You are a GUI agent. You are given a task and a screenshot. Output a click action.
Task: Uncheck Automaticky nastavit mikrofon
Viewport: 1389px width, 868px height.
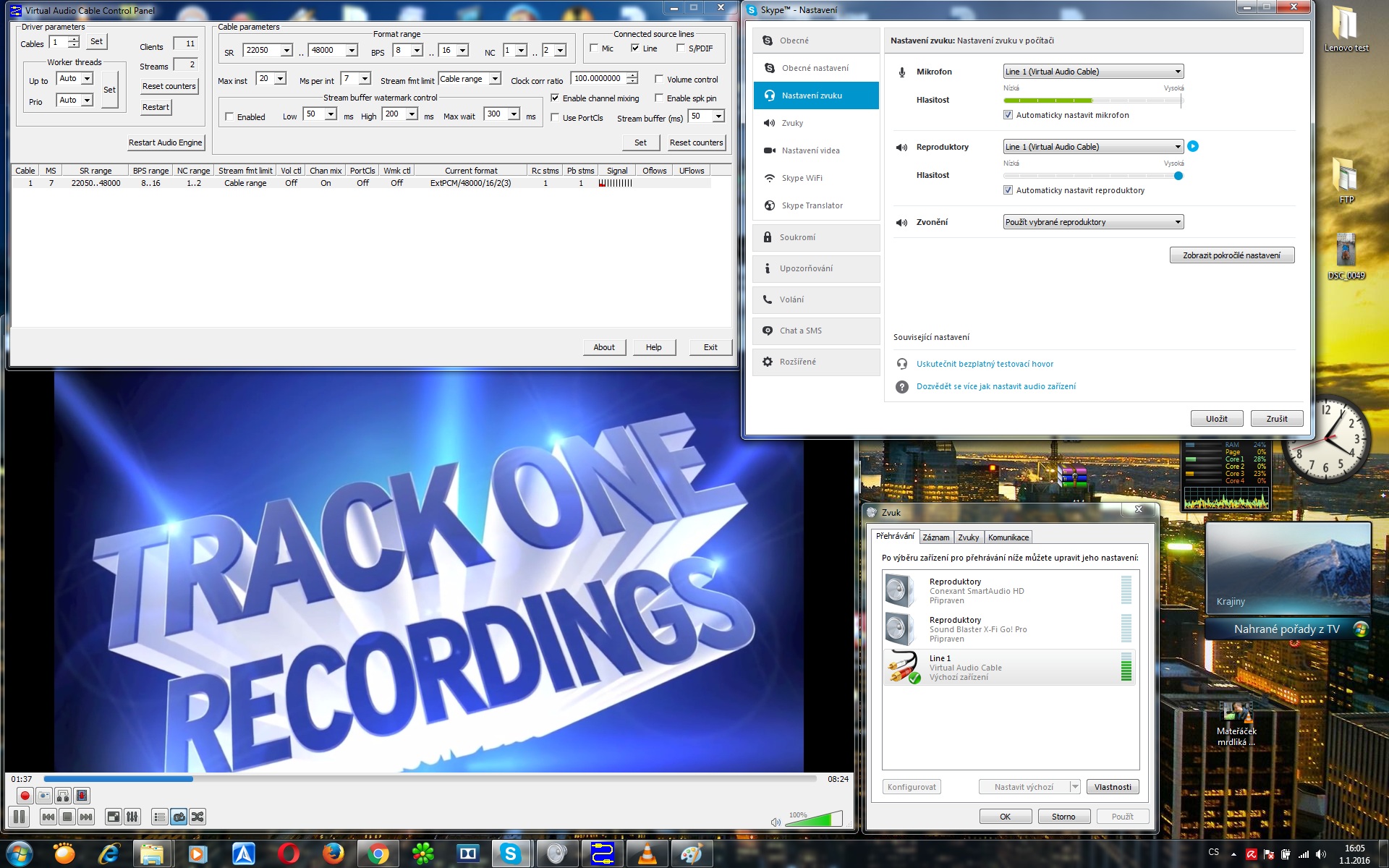pos(1008,115)
